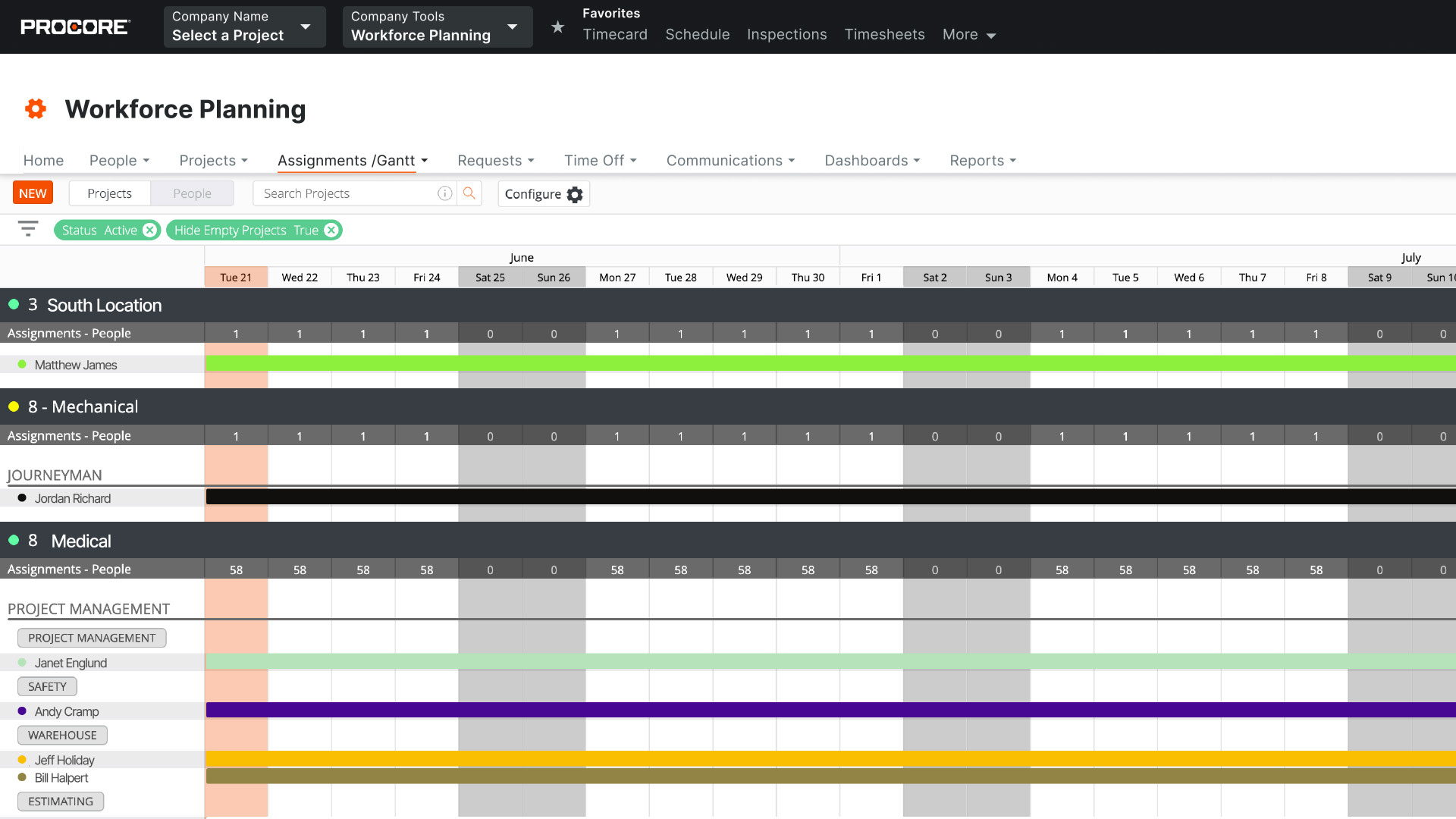Open the Time Off menu
The image size is (1456, 819).
coord(600,161)
